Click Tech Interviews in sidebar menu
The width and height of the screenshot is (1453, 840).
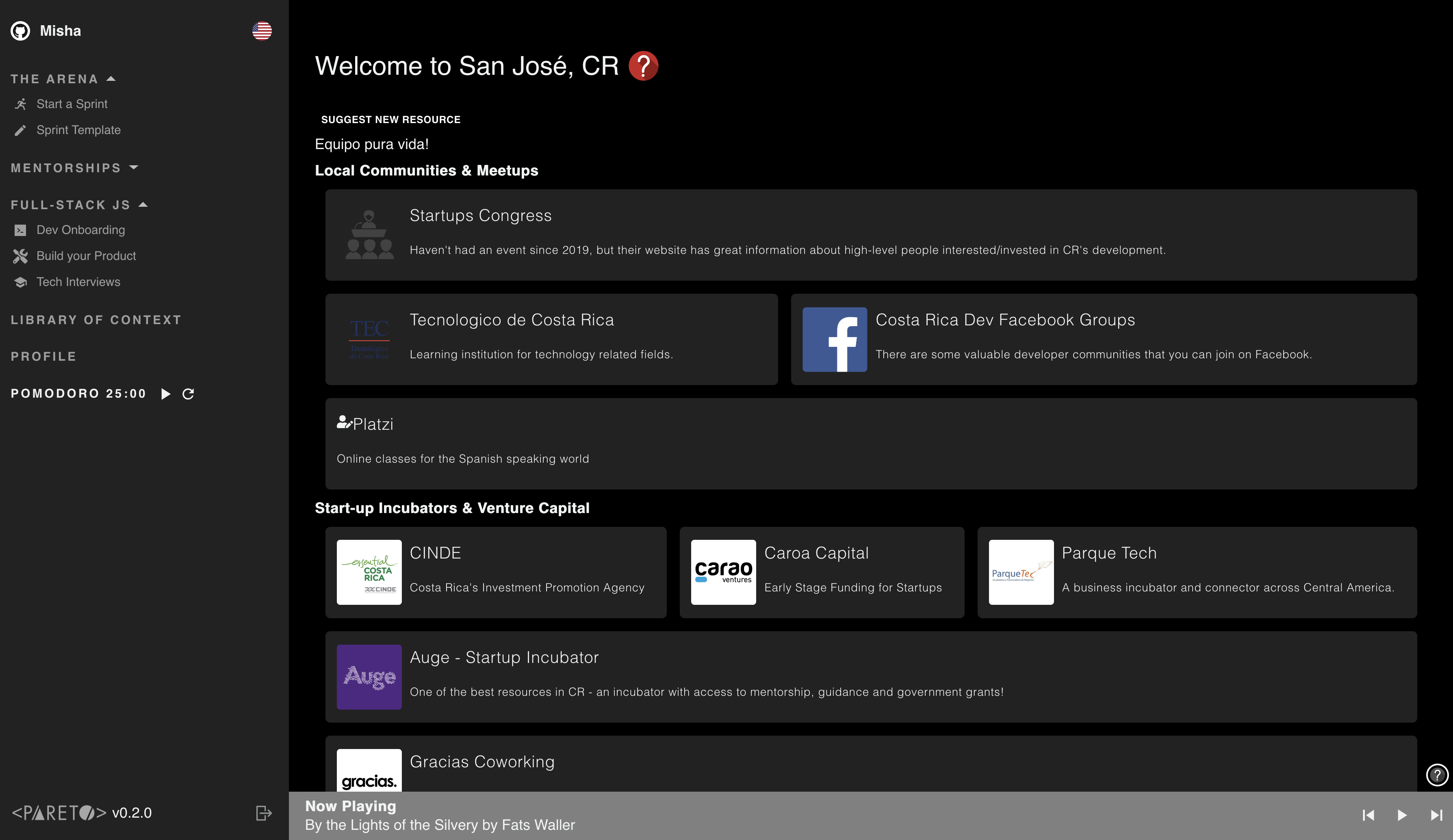[78, 281]
